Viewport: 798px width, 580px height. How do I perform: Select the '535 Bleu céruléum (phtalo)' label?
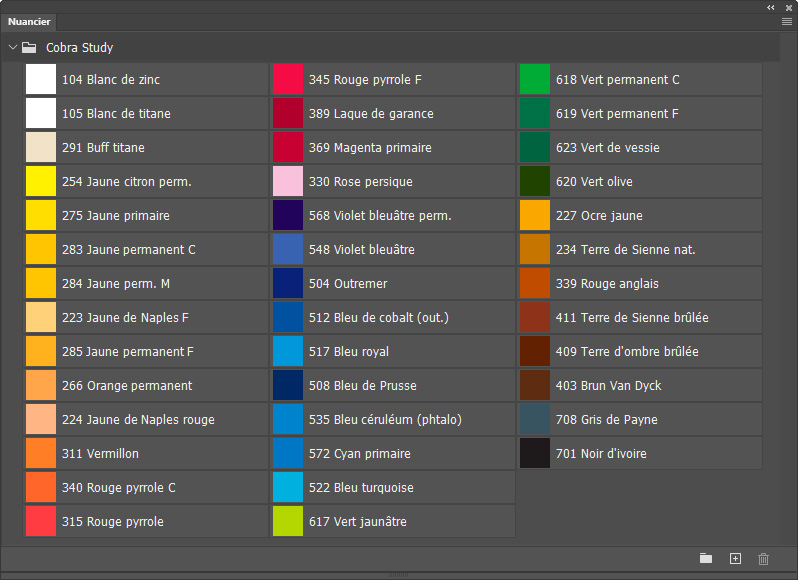385,419
